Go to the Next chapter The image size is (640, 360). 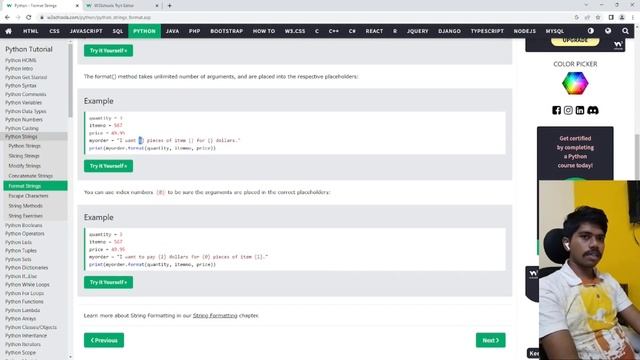coord(490,340)
